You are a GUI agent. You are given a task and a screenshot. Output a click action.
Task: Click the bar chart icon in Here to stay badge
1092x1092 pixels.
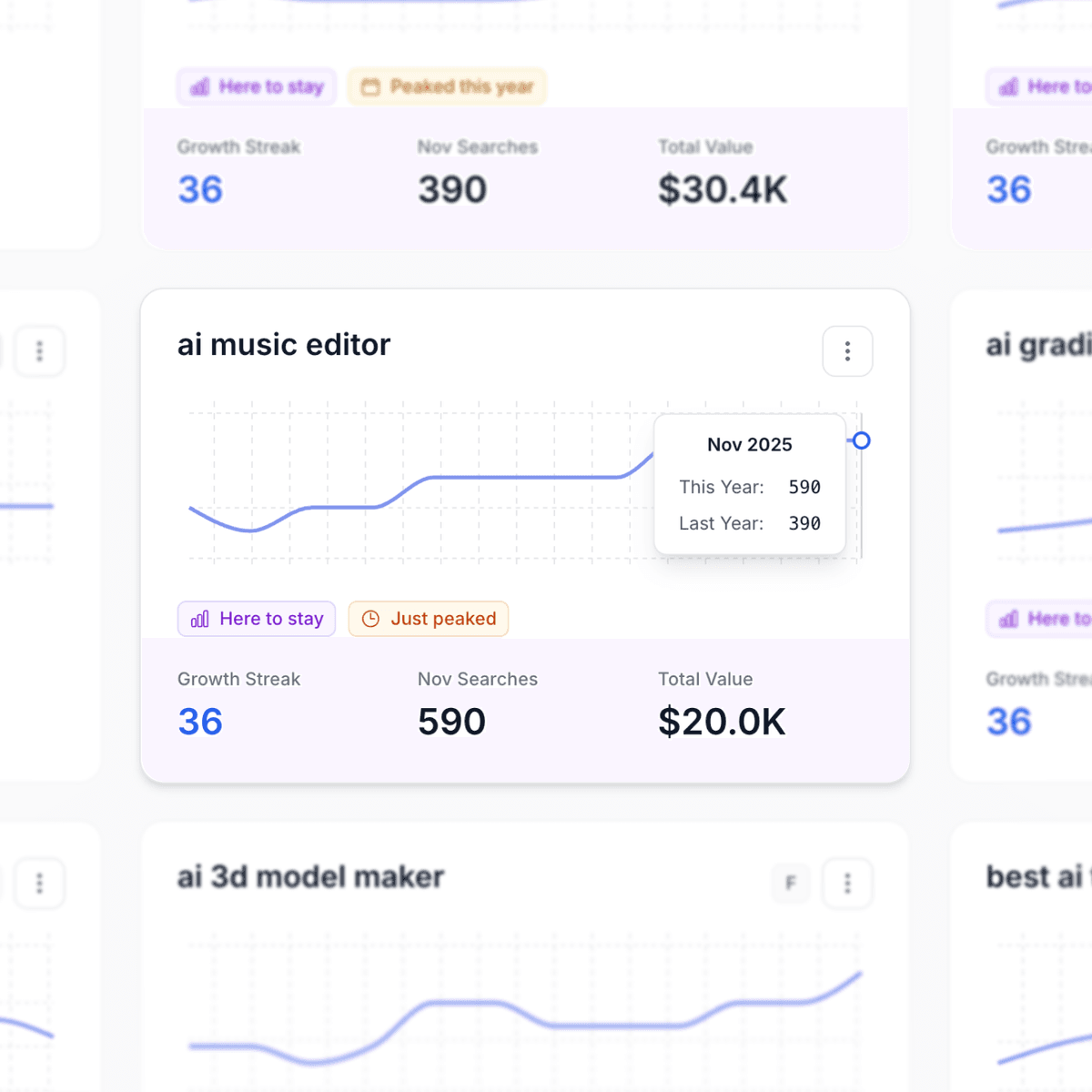pyautogui.click(x=199, y=86)
